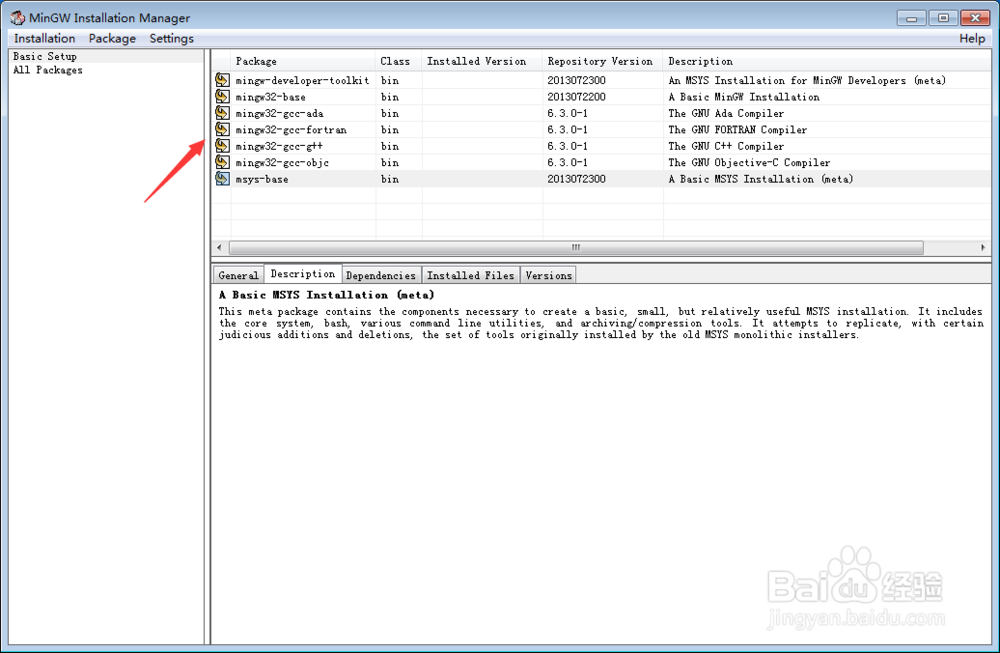Select All Packages in the left panel
Screen dimensions: 1000x653
(x=48, y=70)
